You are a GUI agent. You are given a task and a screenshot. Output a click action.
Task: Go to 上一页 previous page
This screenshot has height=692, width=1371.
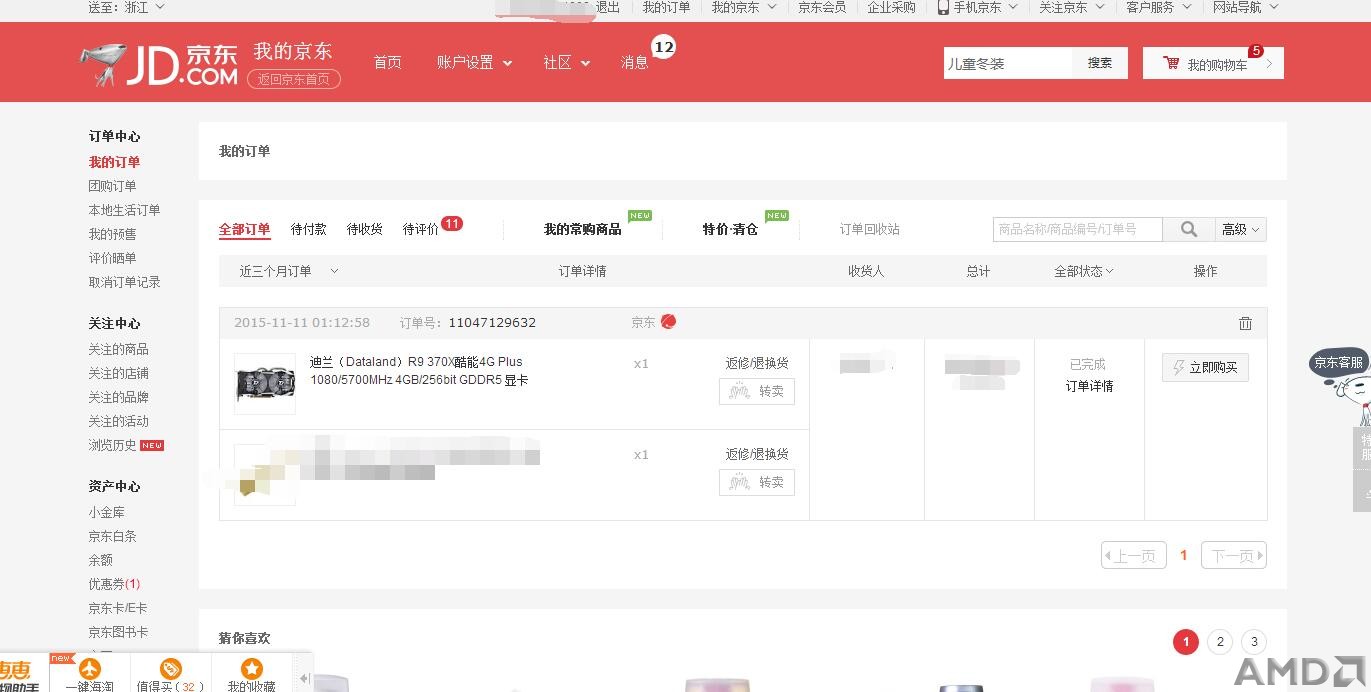click(1134, 555)
